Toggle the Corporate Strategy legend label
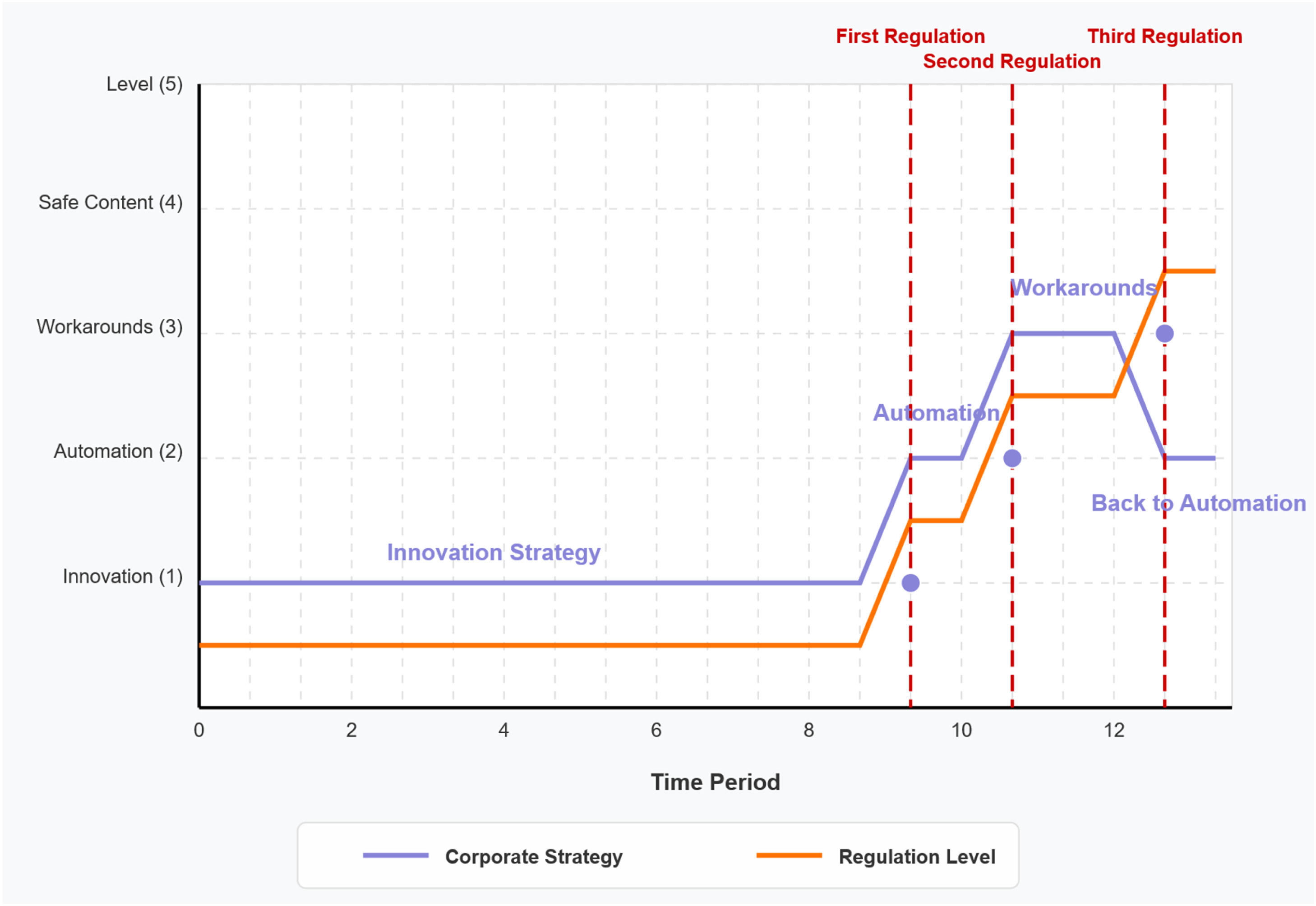1316x906 pixels. point(534,856)
